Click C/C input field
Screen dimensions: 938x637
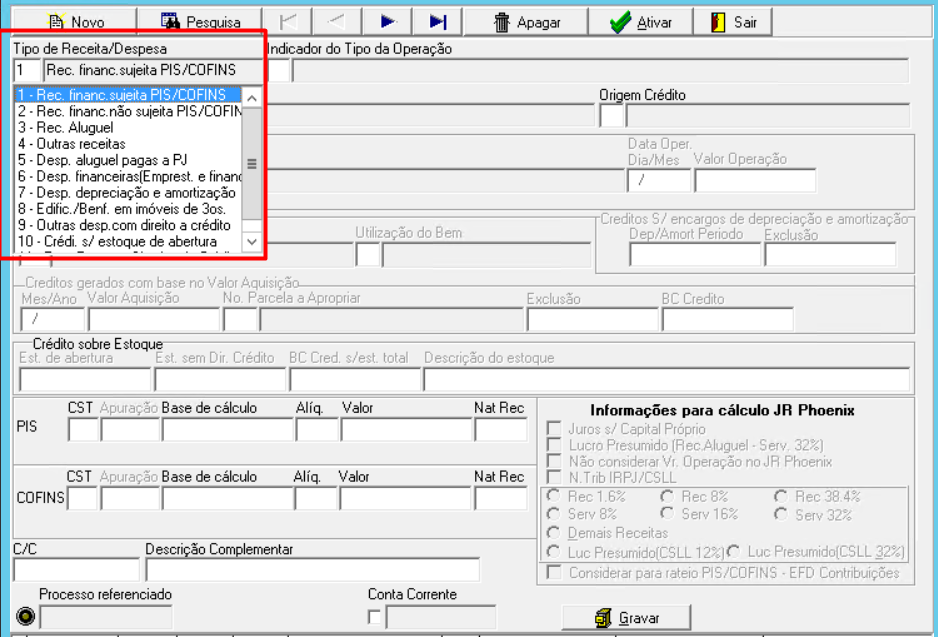coord(77,569)
